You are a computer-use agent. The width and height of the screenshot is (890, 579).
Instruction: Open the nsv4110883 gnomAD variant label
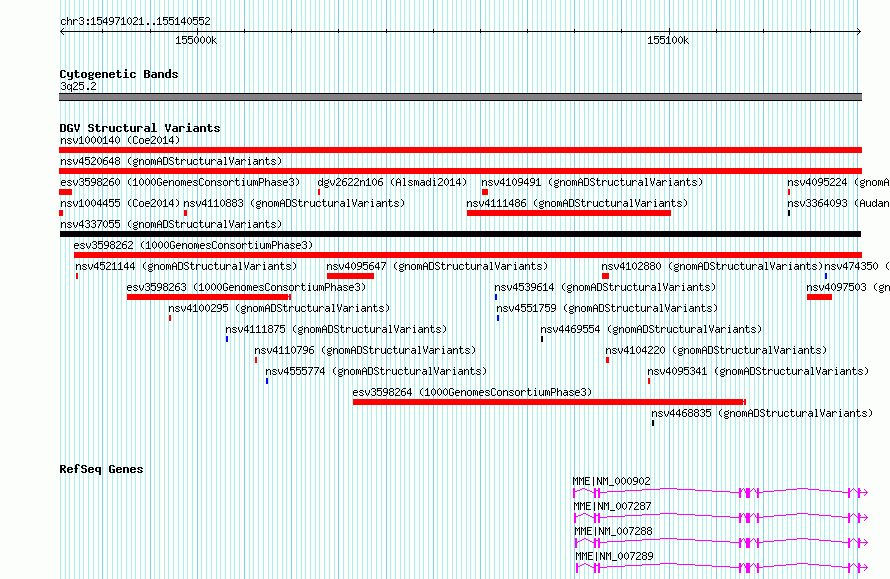tap(294, 203)
